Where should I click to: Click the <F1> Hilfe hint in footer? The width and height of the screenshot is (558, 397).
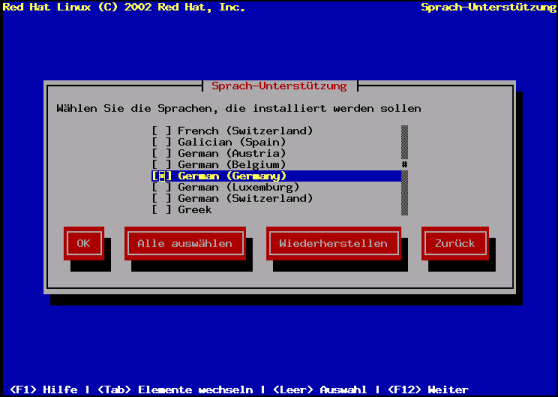click(44, 390)
